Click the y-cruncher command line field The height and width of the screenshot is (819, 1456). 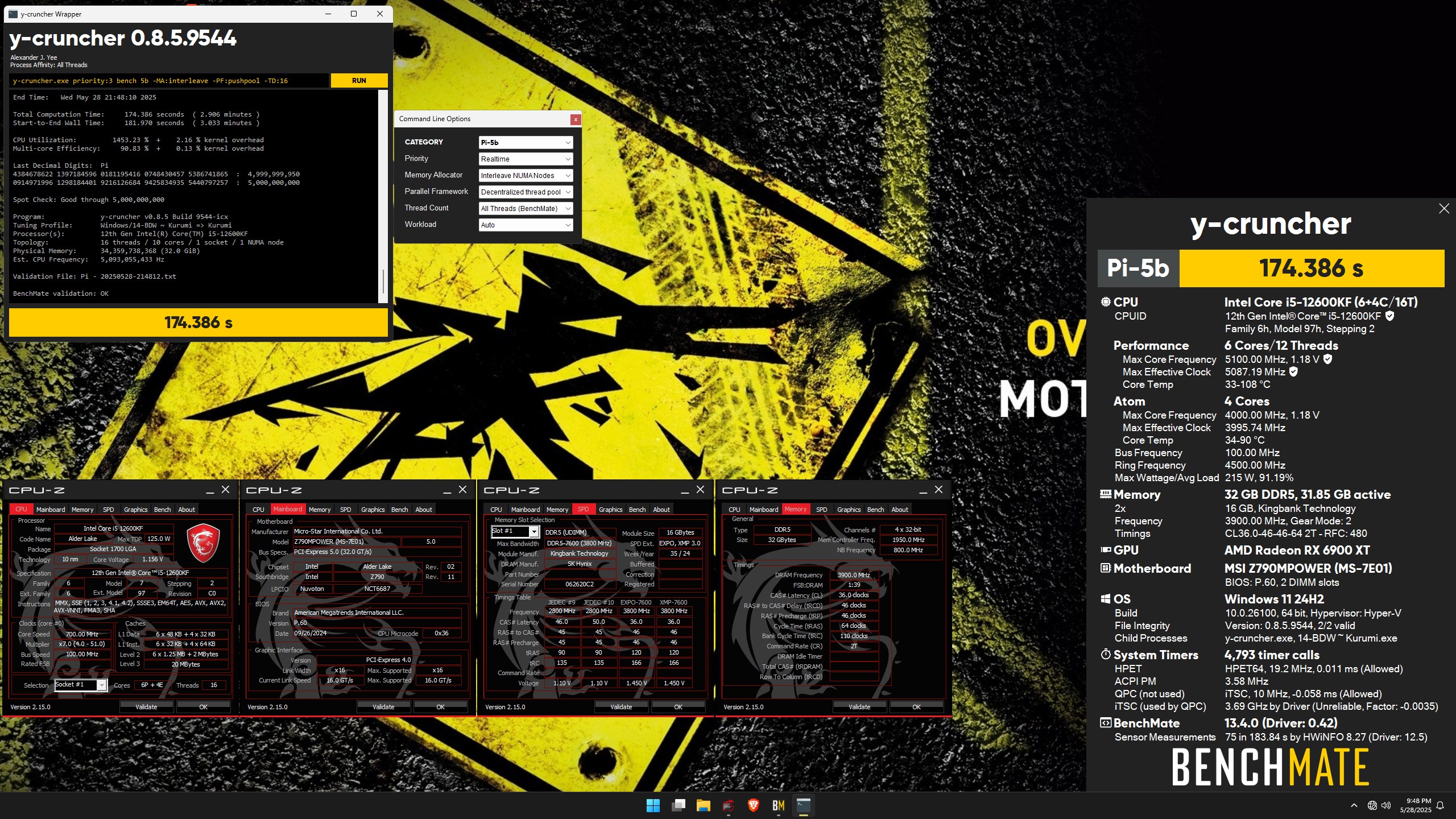click(x=169, y=81)
